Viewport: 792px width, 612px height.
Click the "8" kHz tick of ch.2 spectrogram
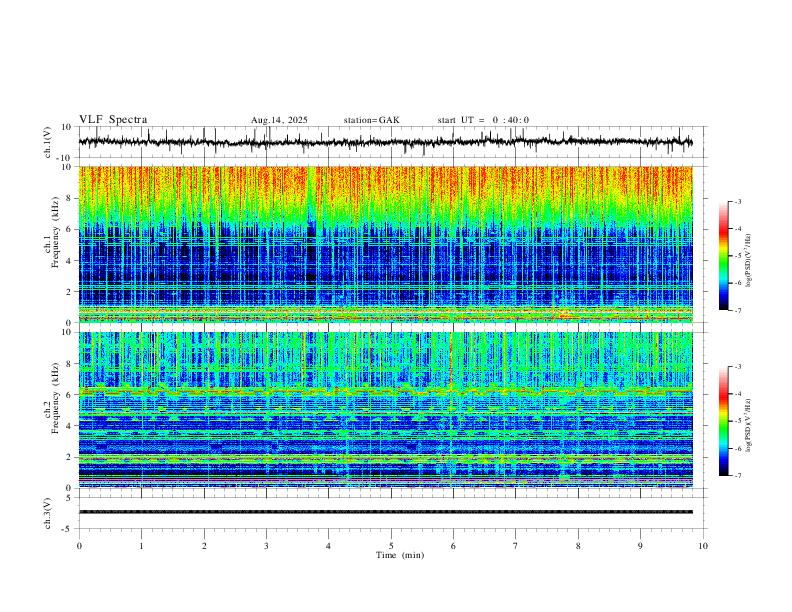coord(69,364)
